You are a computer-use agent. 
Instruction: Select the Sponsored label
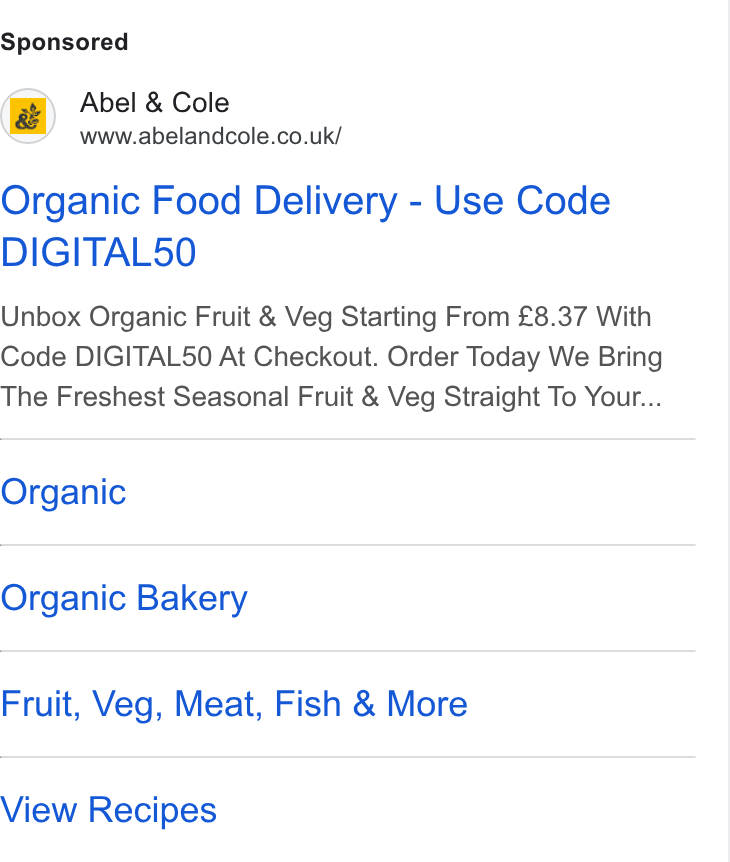[64, 42]
